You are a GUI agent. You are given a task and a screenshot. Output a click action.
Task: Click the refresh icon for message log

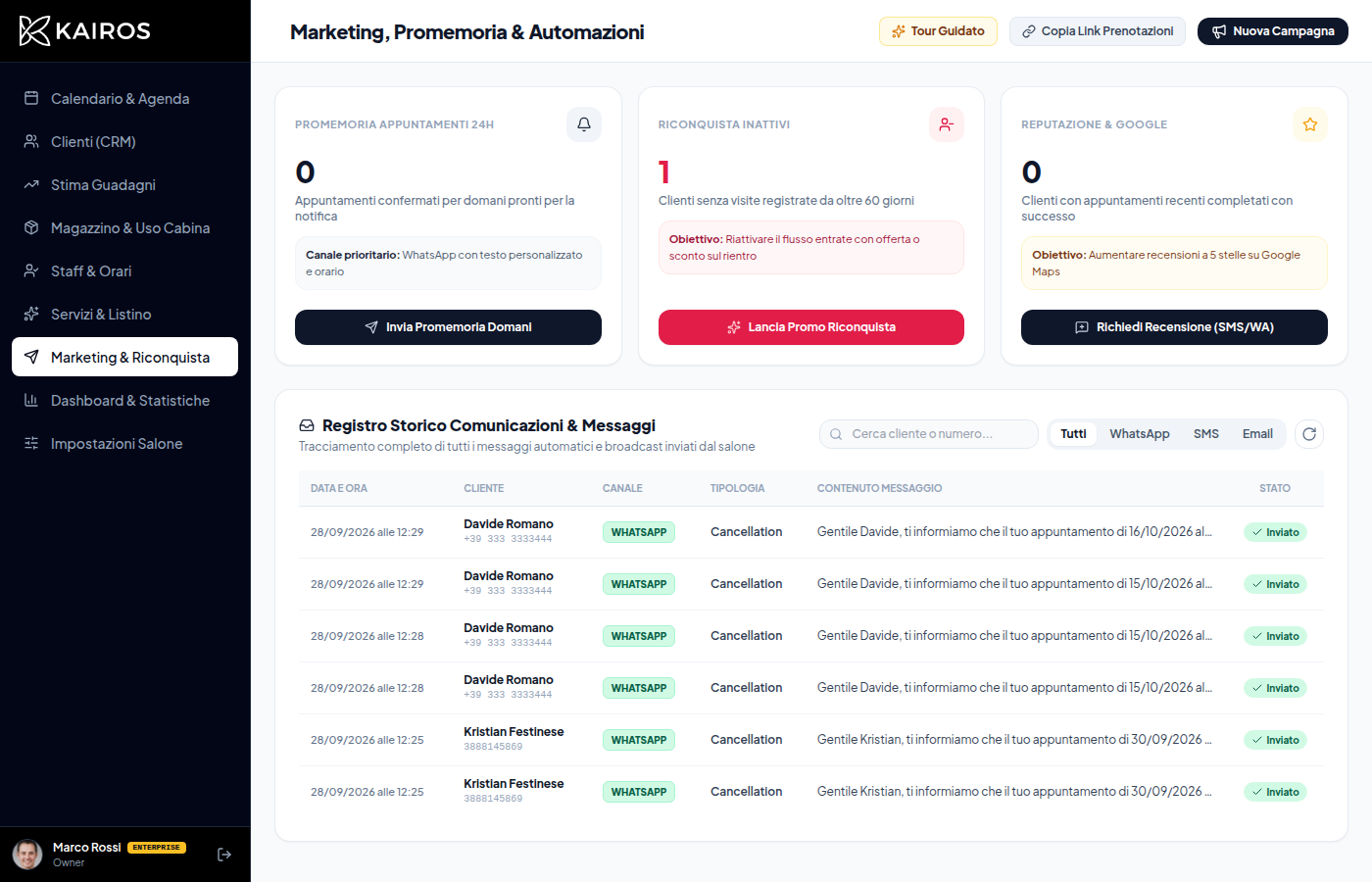(1309, 434)
